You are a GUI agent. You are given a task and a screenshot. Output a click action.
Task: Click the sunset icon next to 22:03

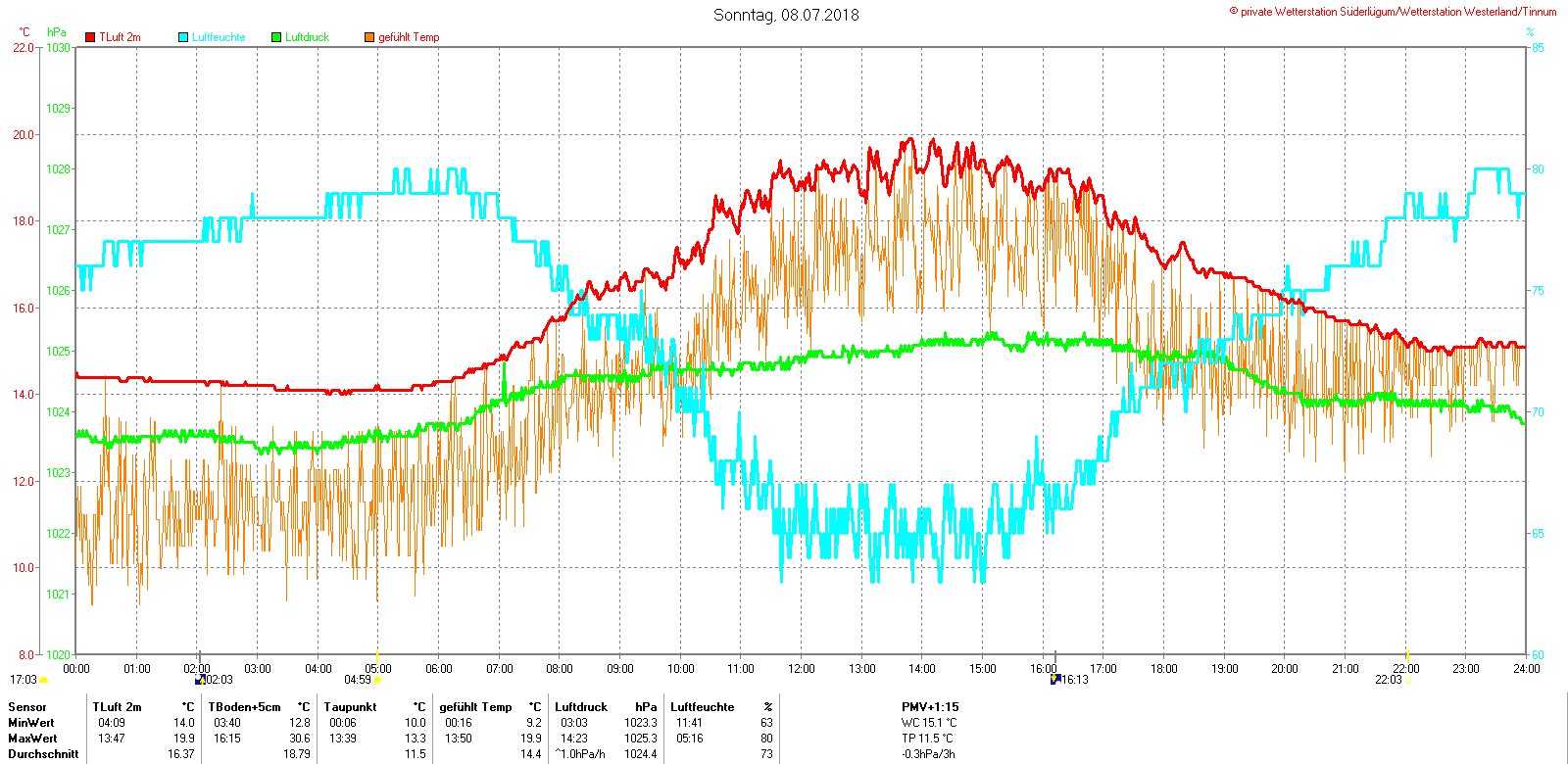click(x=1408, y=680)
